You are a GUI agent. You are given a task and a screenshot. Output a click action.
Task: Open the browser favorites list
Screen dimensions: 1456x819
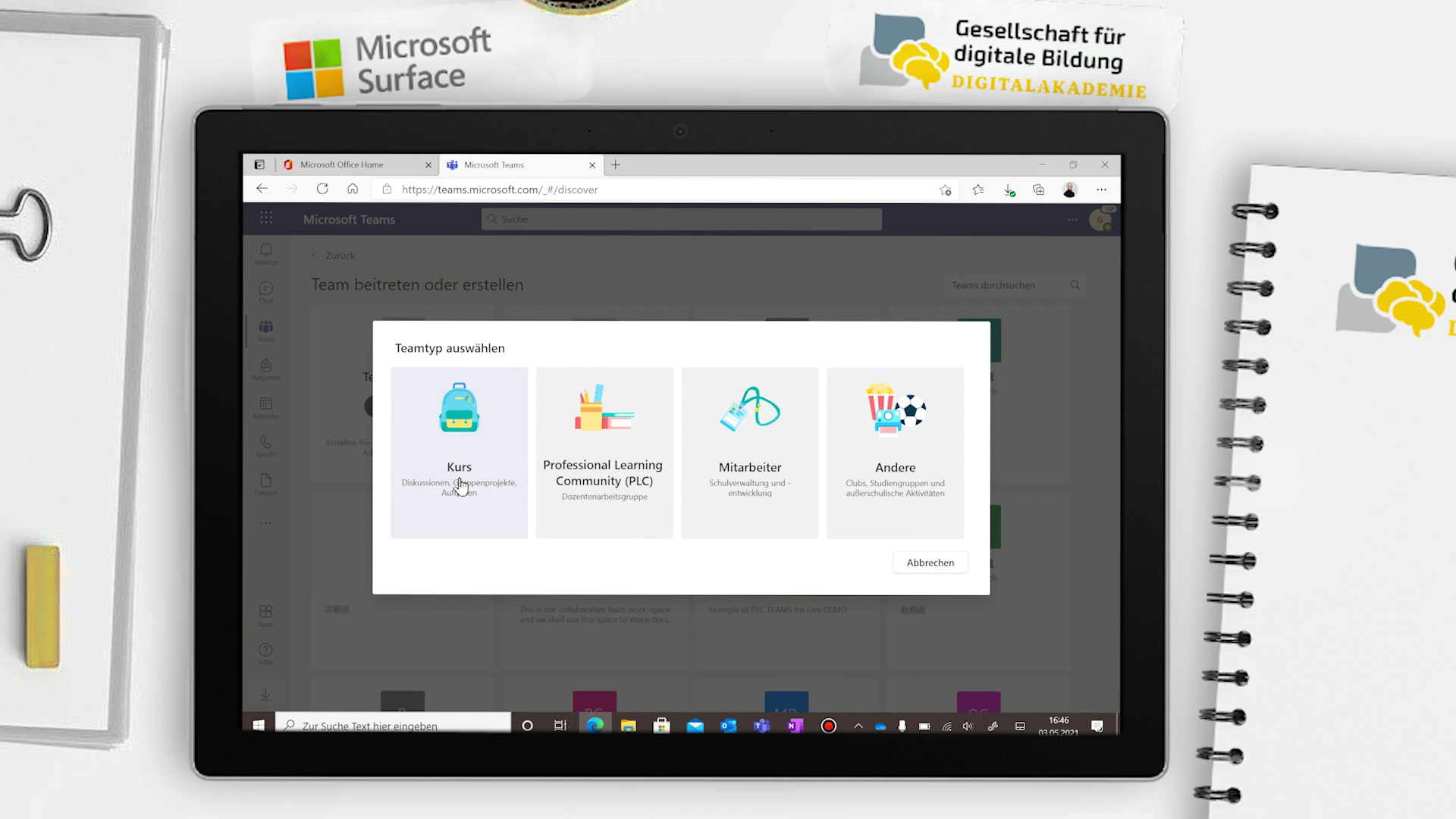tap(978, 190)
